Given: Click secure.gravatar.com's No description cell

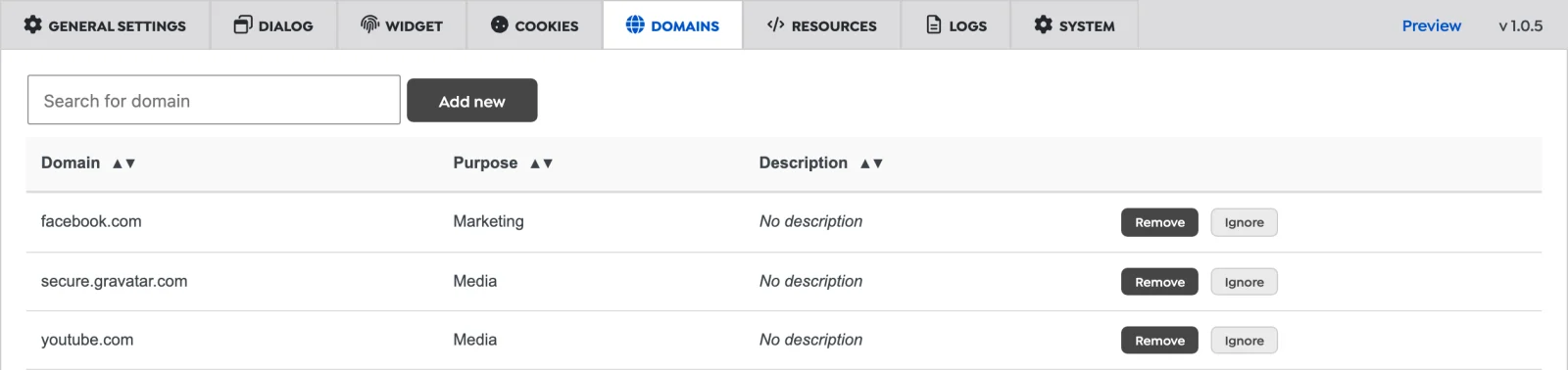Looking at the screenshot, I should point(810,282).
